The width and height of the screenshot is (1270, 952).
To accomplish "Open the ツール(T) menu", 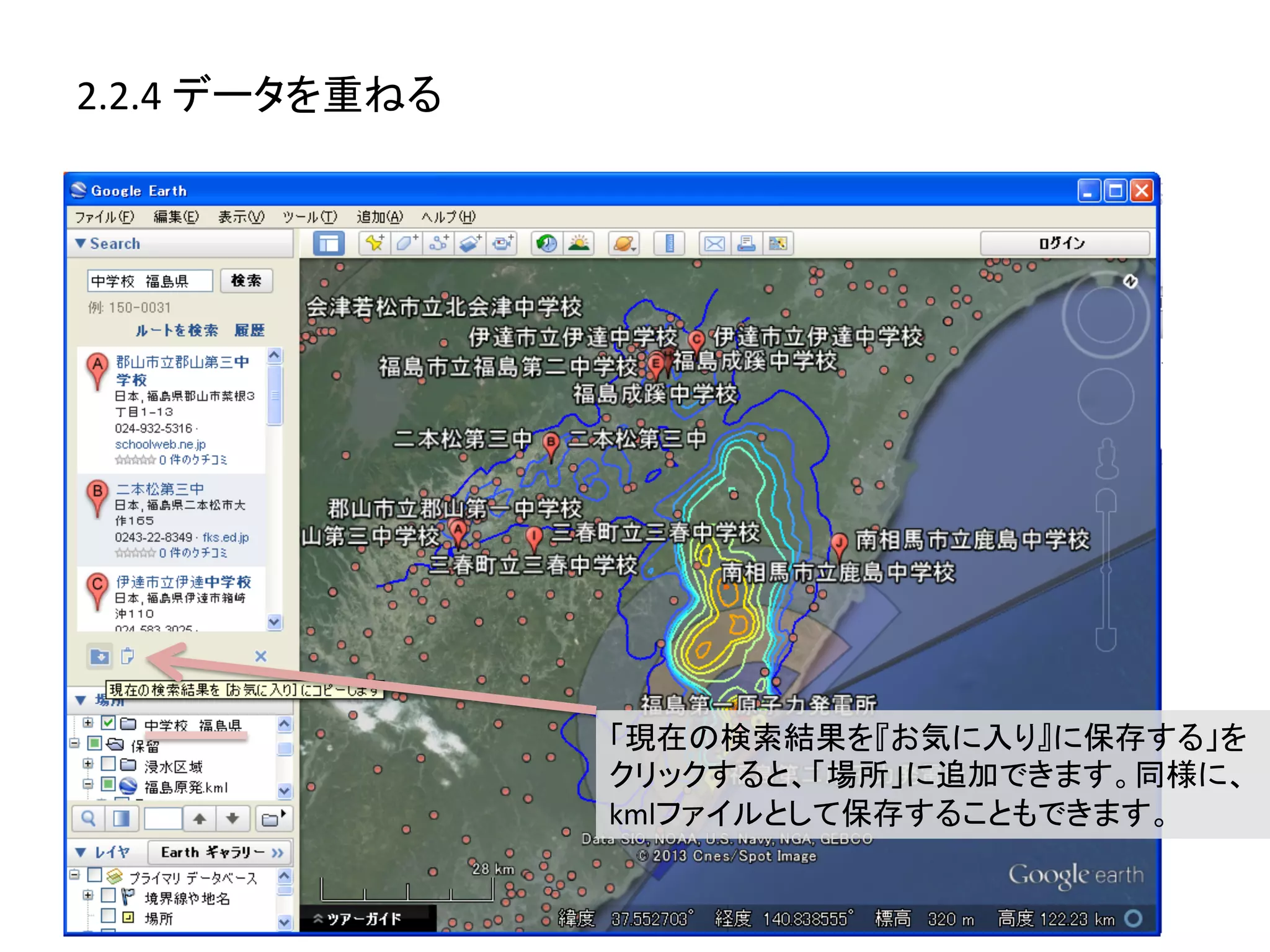I will 309,217.
